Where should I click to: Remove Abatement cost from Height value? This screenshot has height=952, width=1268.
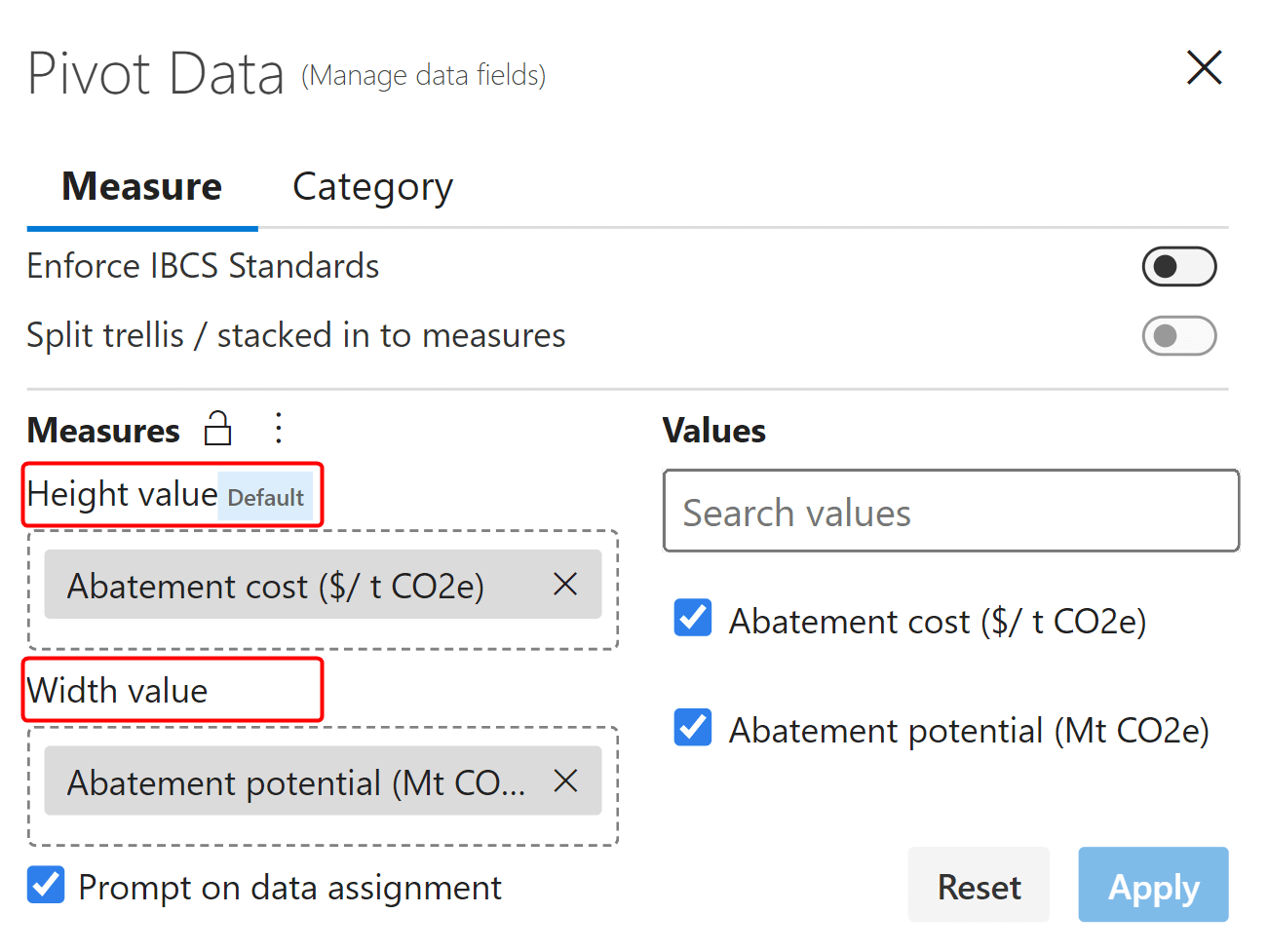(565, 584)
